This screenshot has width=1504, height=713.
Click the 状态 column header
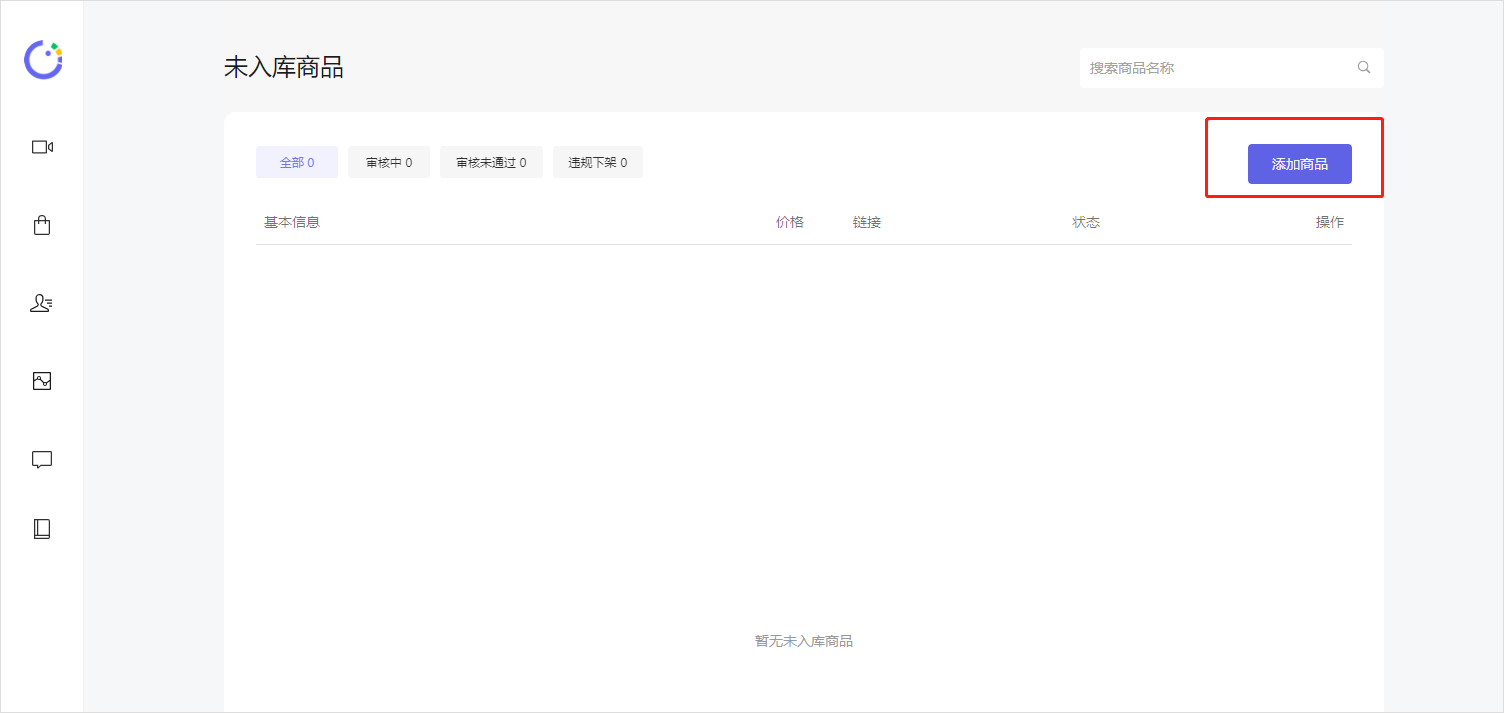tap(1086, 222)
